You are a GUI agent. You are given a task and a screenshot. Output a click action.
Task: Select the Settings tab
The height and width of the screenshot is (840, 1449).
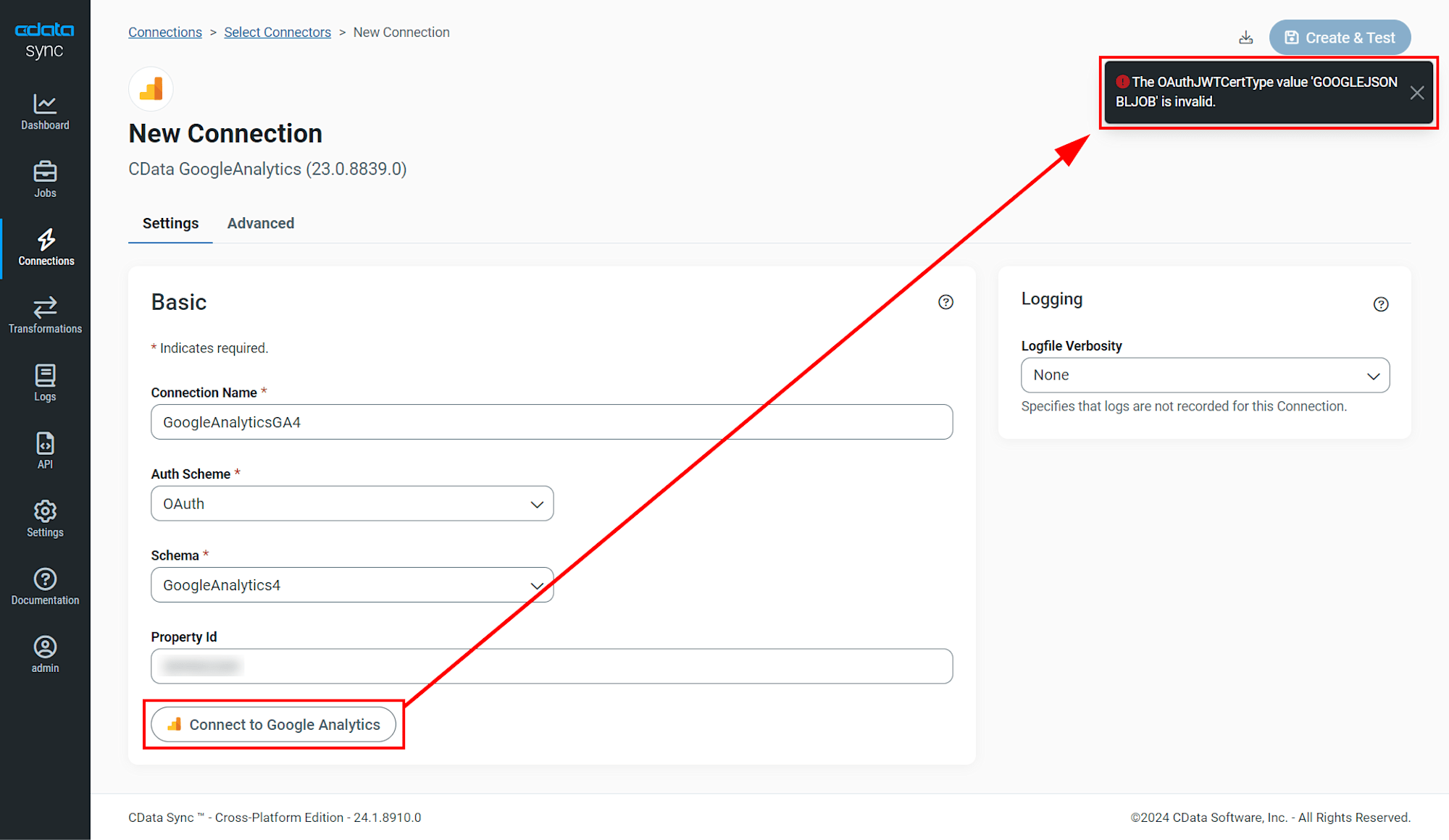tap(171, 223)
